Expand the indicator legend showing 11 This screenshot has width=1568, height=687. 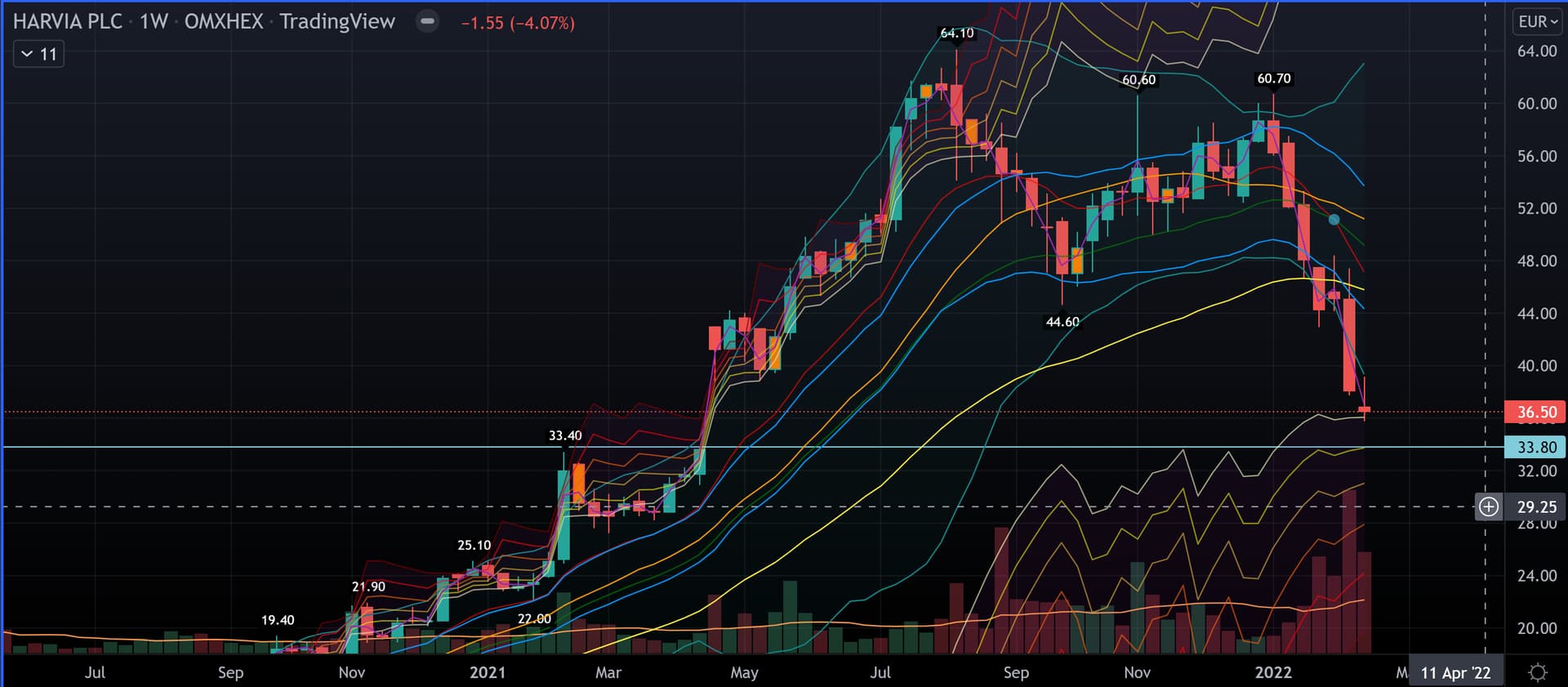coord(38,54)
